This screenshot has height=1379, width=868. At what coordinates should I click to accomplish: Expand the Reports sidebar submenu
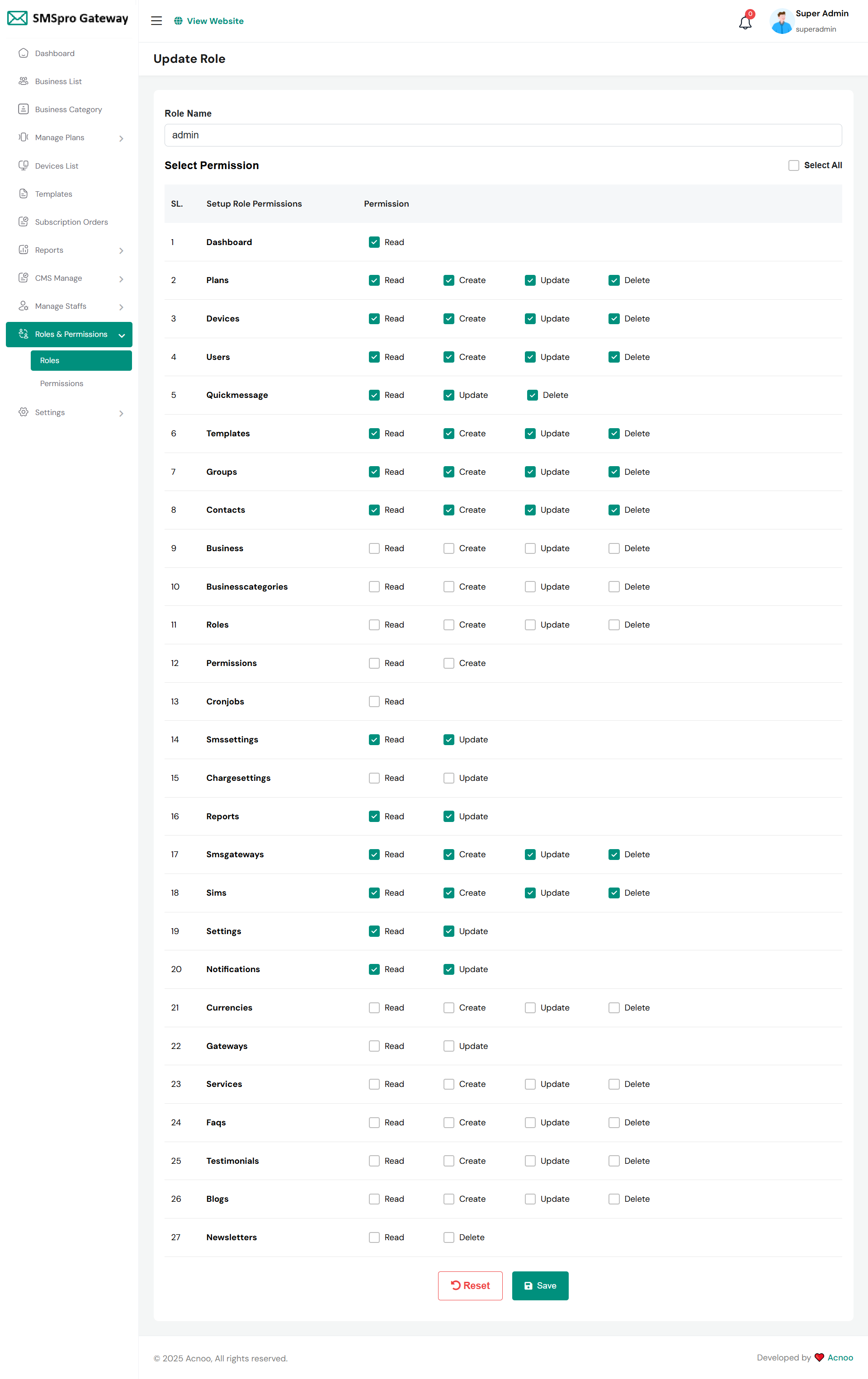pos(121,251)
